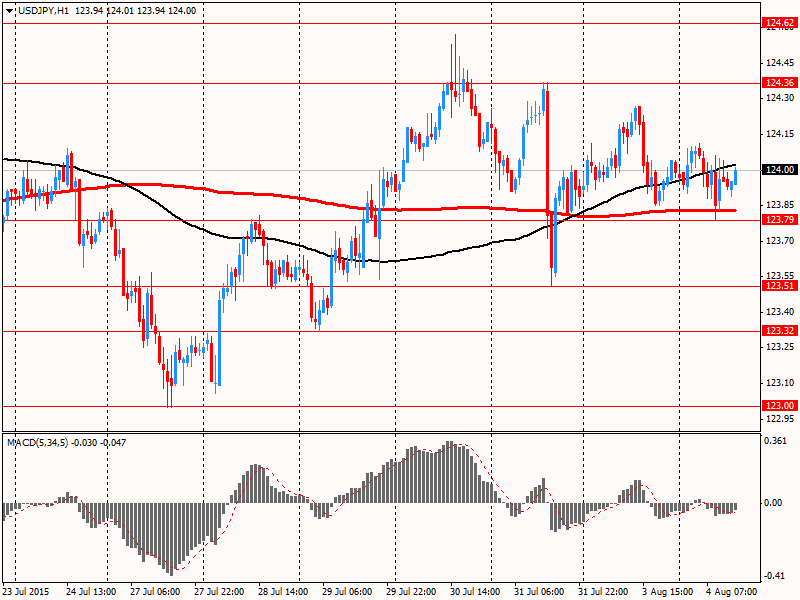Image resolution: width=800 pixels, height=600 pixels.
Task: Select the 123.85 price scale value
Action: pos(780,205)
